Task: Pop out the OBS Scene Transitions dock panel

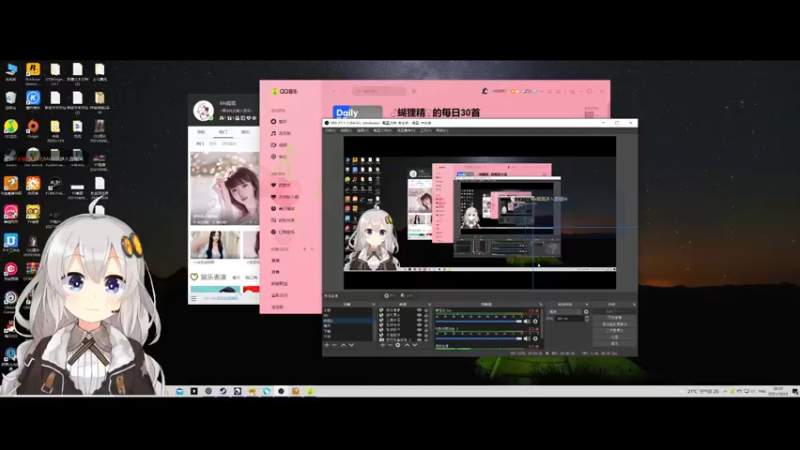Action: [x=587, y=305]
